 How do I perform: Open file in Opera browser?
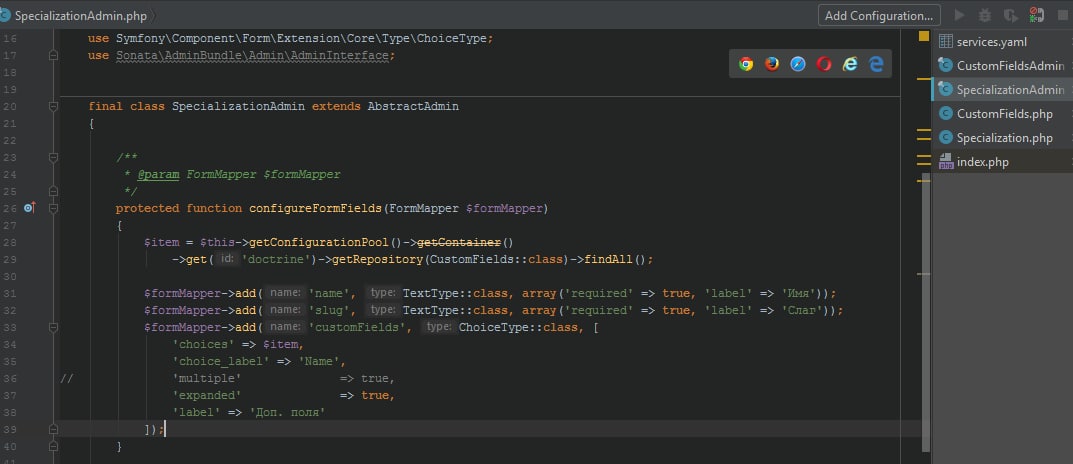click(824, 64)
